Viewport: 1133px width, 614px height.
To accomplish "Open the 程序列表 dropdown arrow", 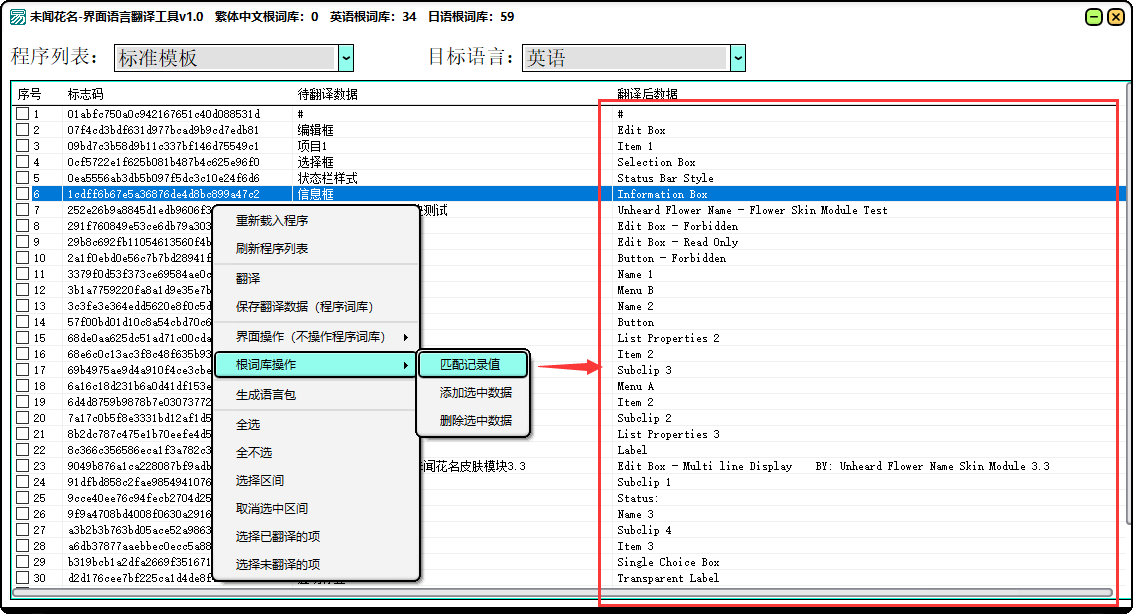I will click(x=346, y=58).
